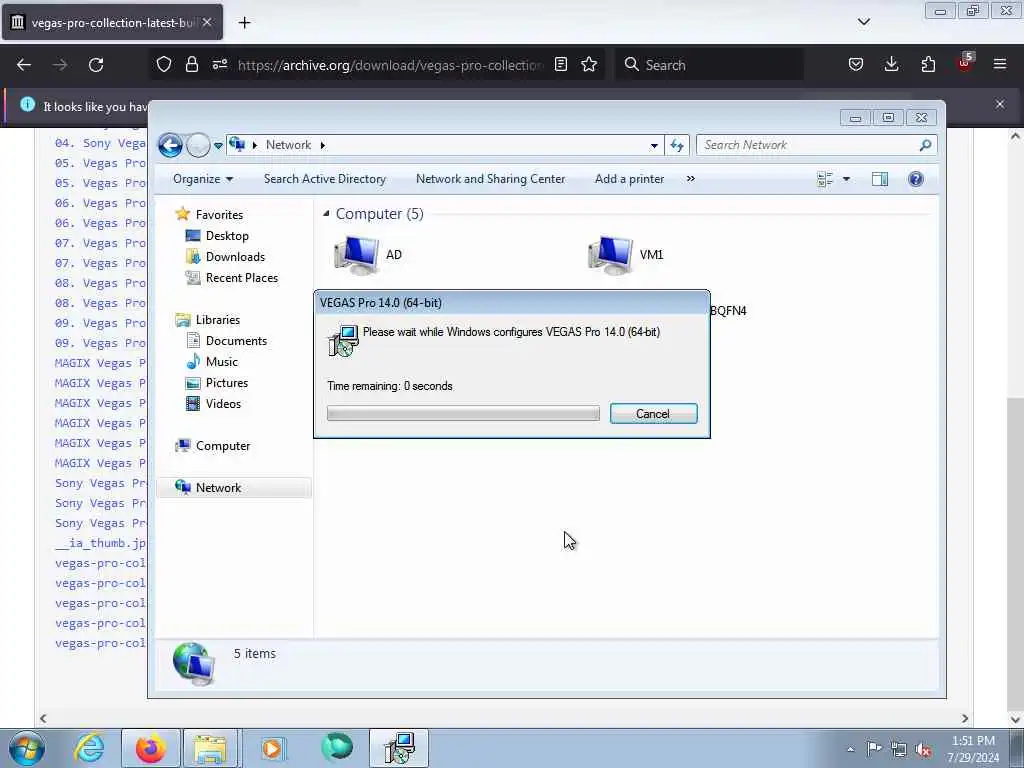The image size is (1024, 768).
Task: Click the archive.org URL field
Action: pyautogui.click(x=390, y=65)
